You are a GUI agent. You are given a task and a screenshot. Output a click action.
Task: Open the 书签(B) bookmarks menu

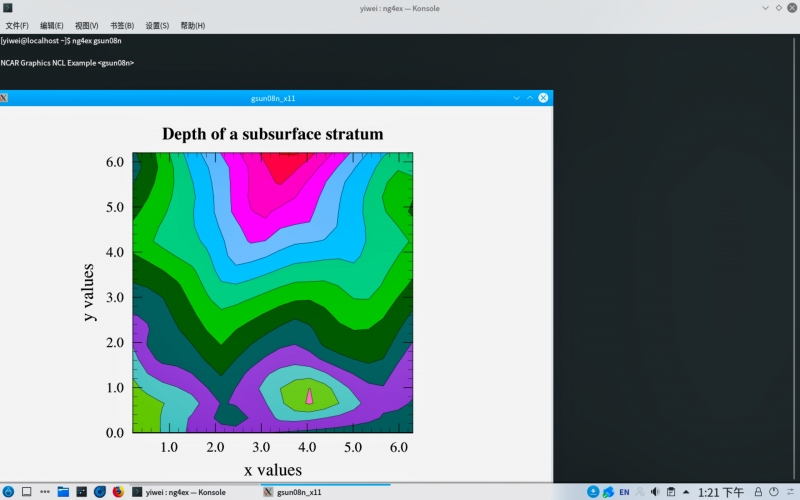coord(122,25)
